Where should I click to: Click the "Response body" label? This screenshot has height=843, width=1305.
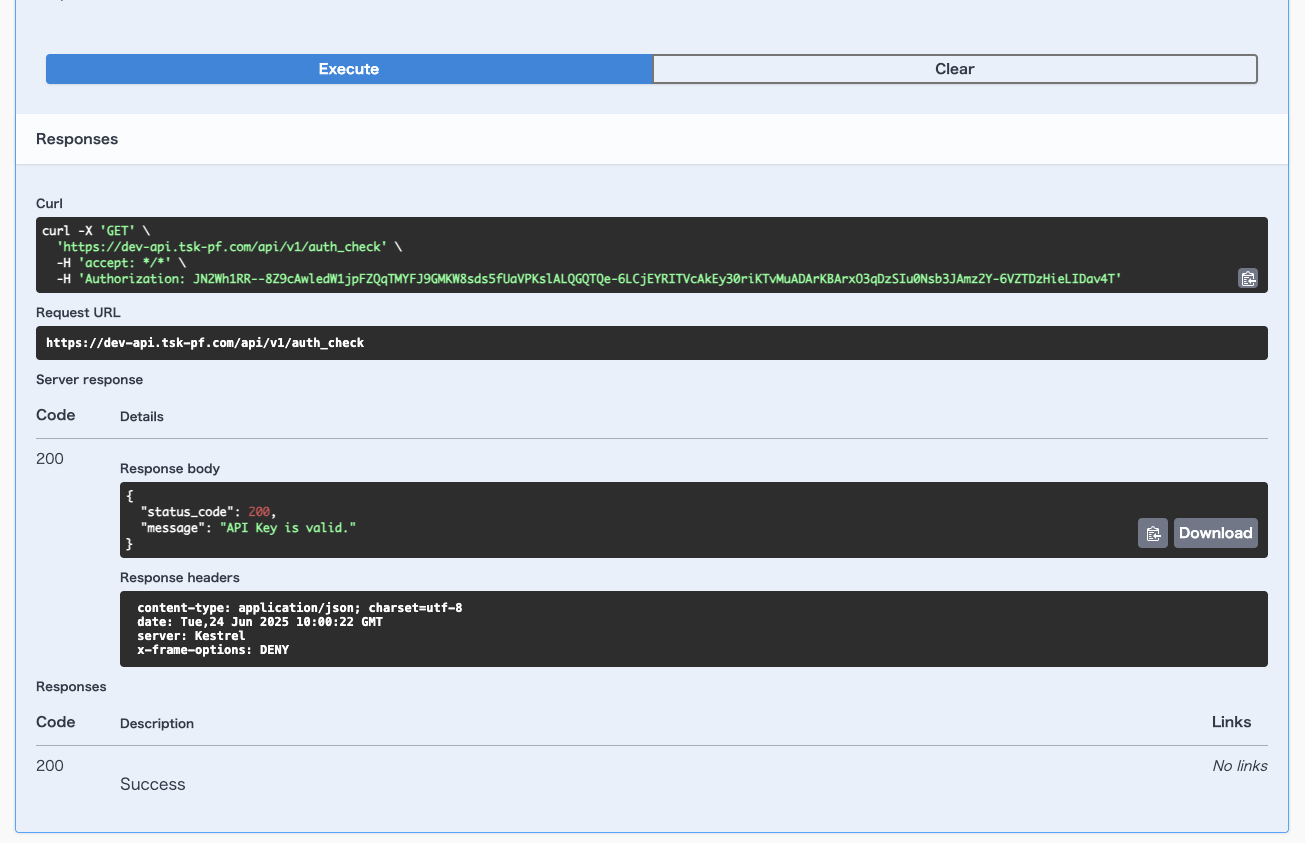point(170,468)
